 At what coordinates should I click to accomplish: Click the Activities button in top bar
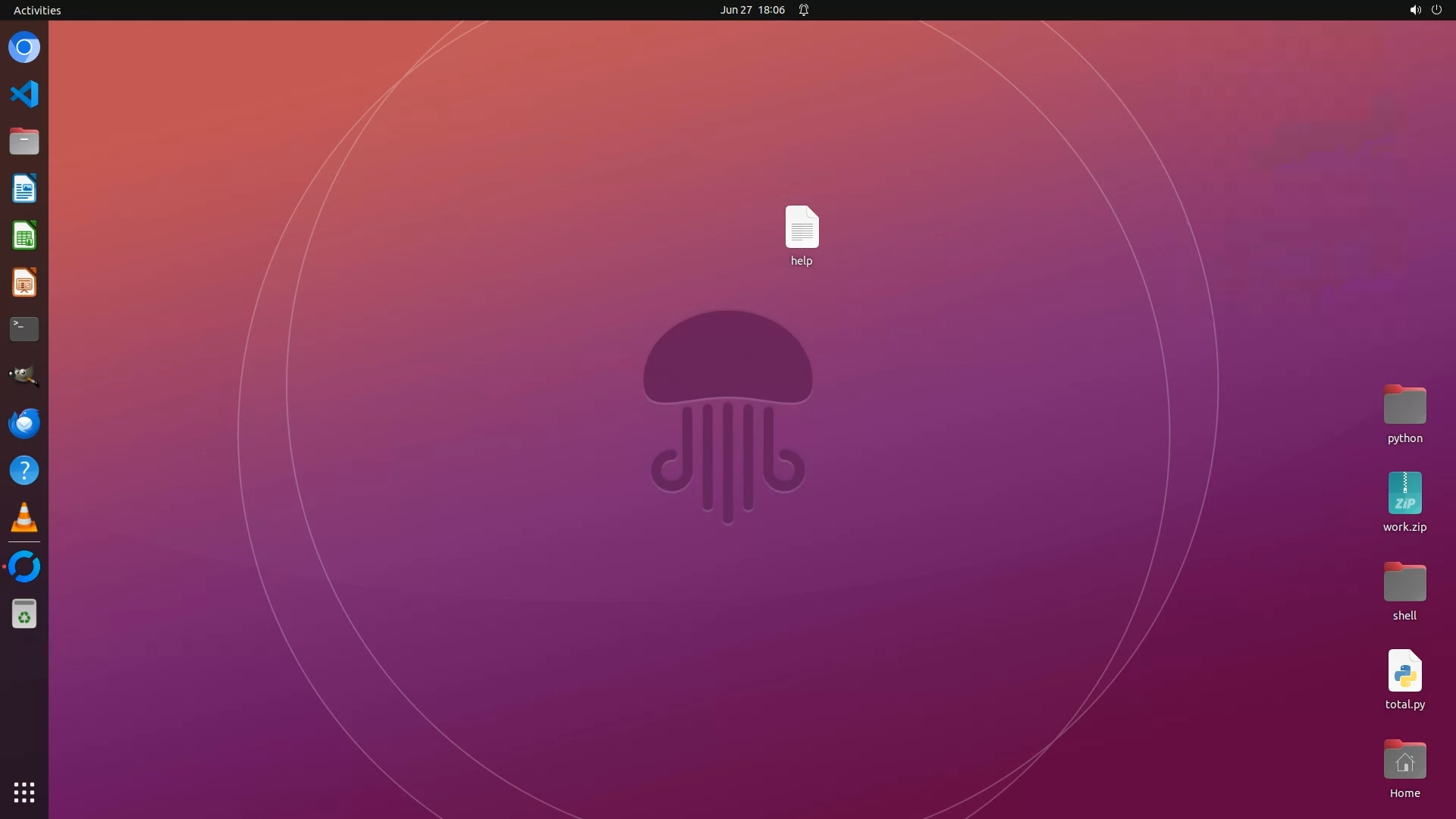tap(37, 10)
